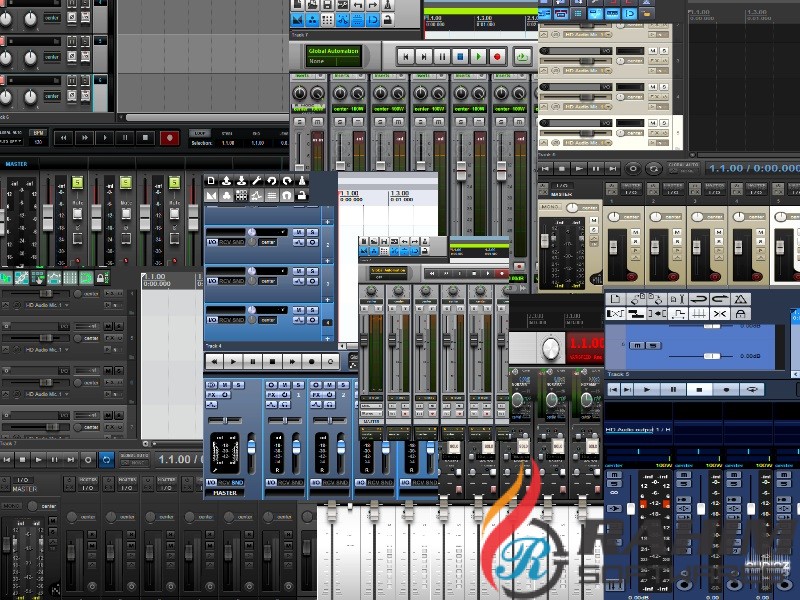Click the large 1.1.00 time display in the dark cream-mixer transport
Screen dimensions: 800x600
(725, 169)
